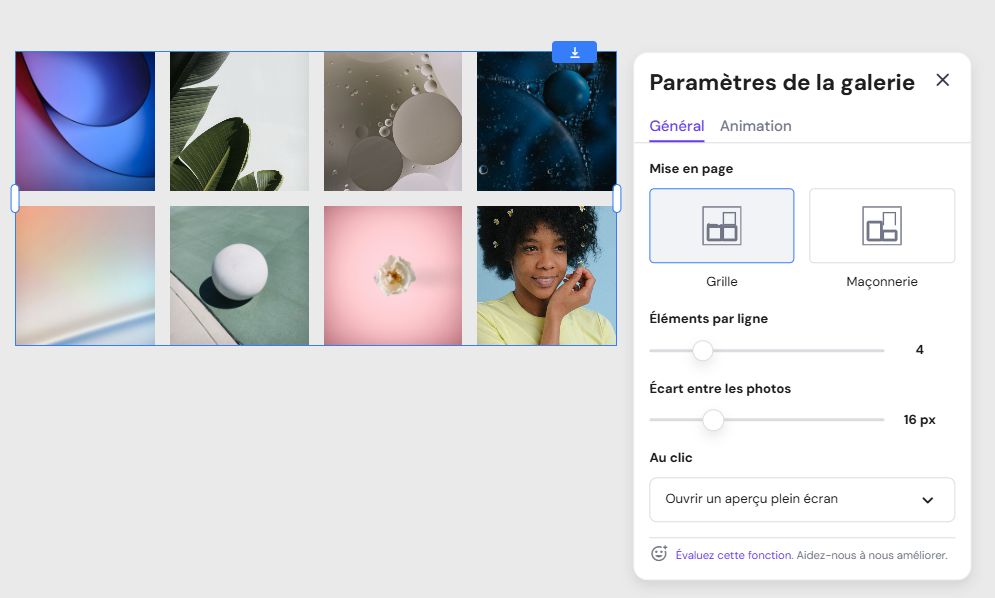Select the Général tab
This screenshot has height=598, width=995.
676,126
